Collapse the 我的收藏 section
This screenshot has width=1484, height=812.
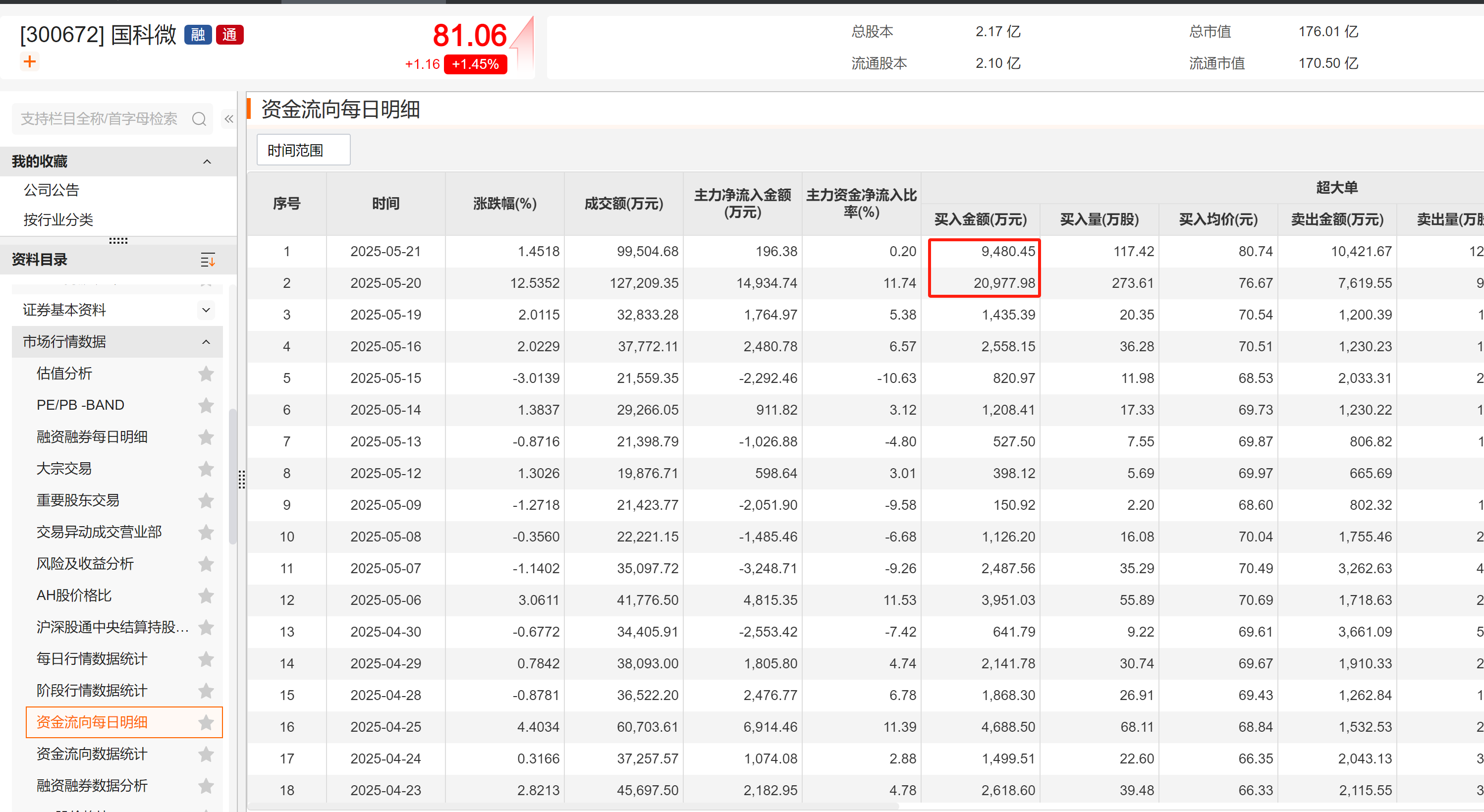point(207,162)
